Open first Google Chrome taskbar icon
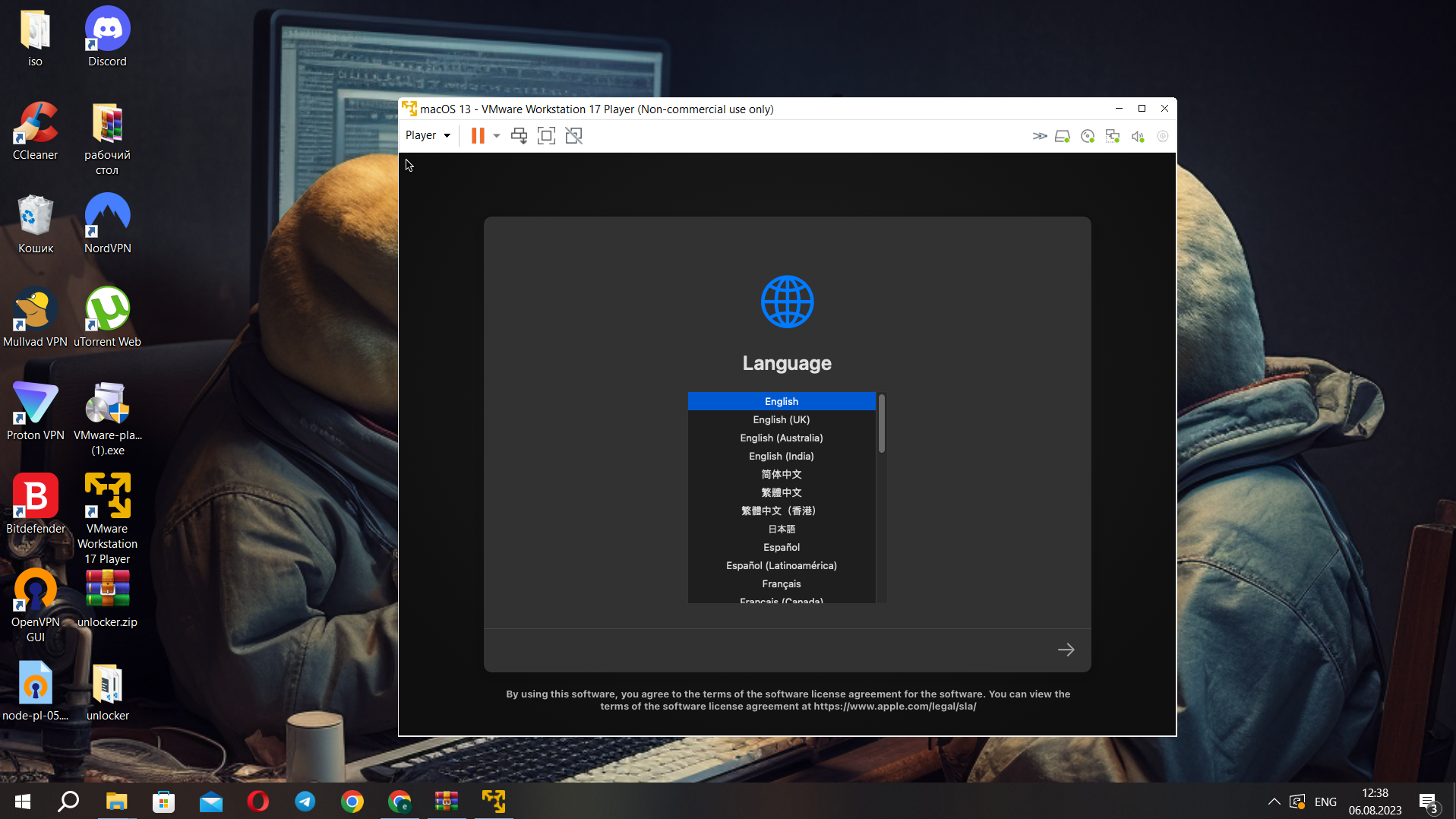Screen dimensions: 1456x819 click(352, 802)
